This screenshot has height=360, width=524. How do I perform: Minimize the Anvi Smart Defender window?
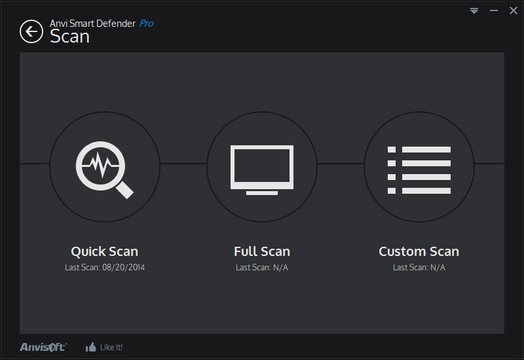[x=494, y=11]
